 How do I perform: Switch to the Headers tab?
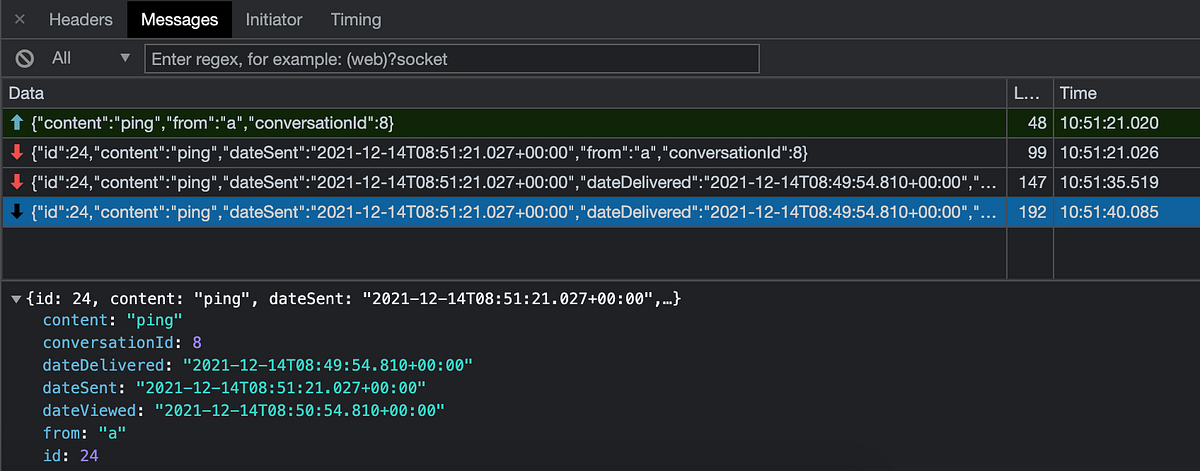[x=81, y=19]
